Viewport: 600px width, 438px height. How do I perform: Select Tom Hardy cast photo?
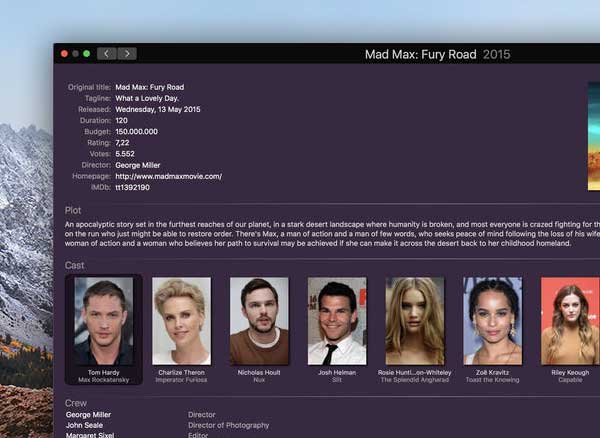click(103, 321)
